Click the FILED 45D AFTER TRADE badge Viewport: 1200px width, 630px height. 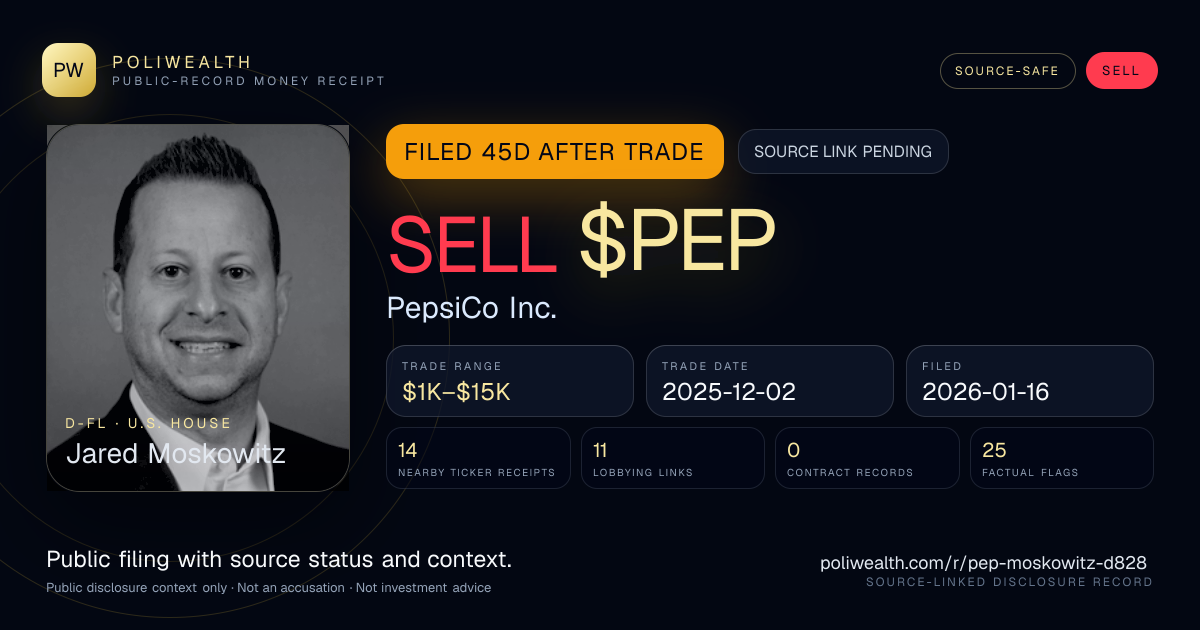click(x=555, y=152)
